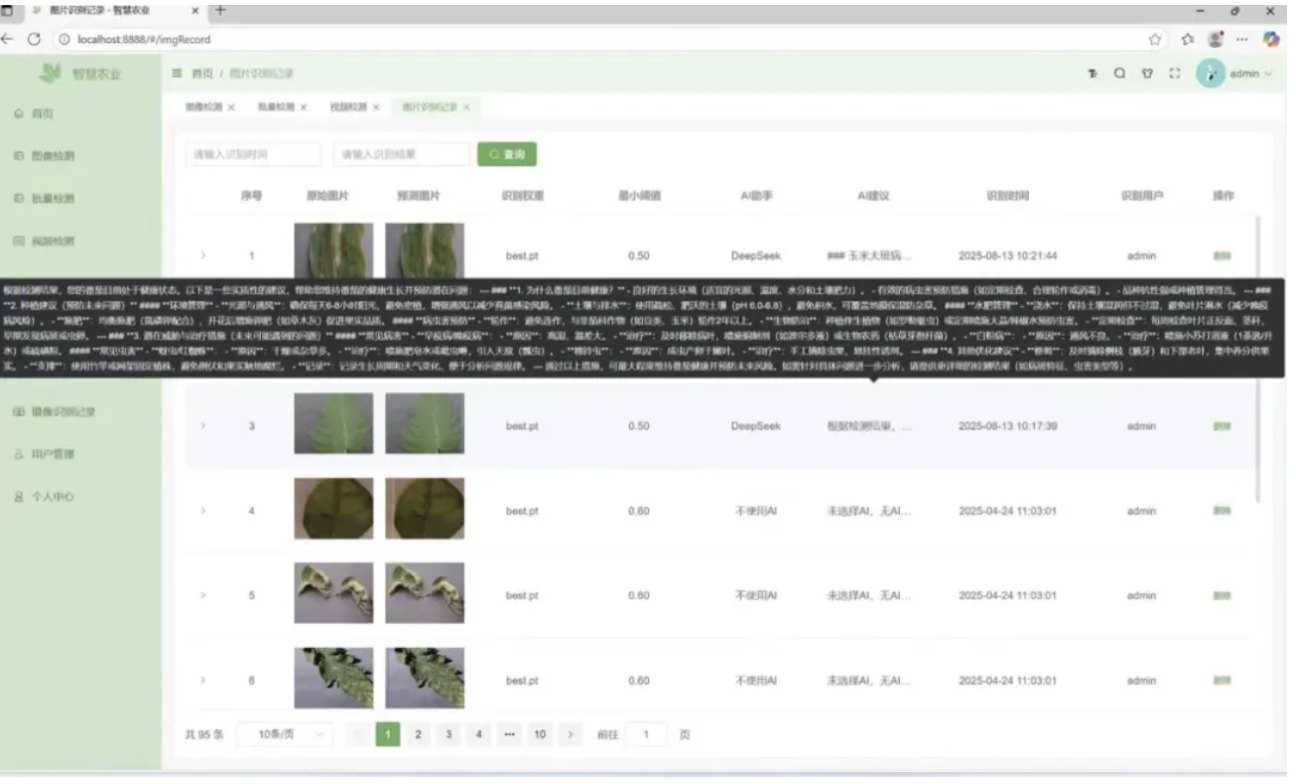1296x784 pixels.
Task: Go to the next page arrow
Action: pyautogui.click(x=570, y=734)
